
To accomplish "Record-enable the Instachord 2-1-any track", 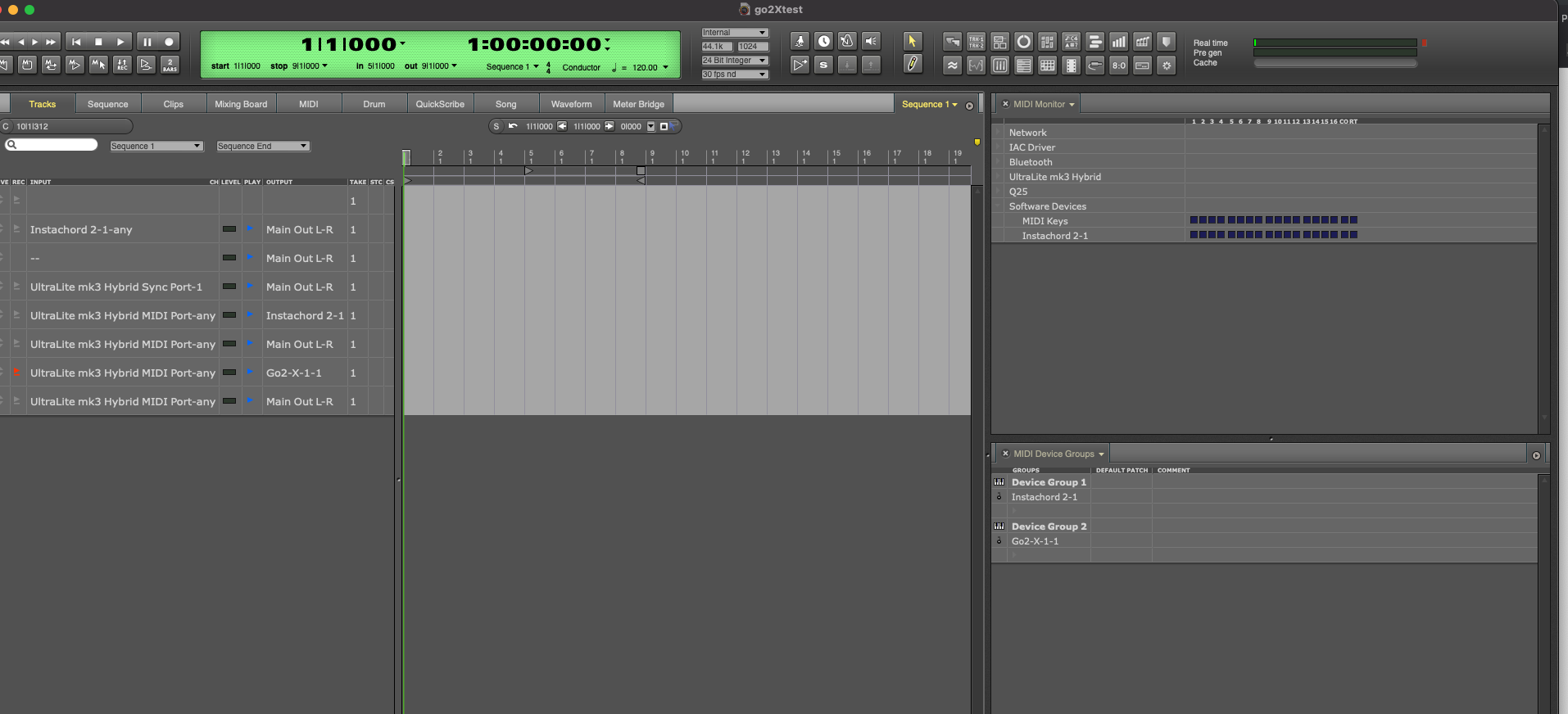I will pos(16,229).
